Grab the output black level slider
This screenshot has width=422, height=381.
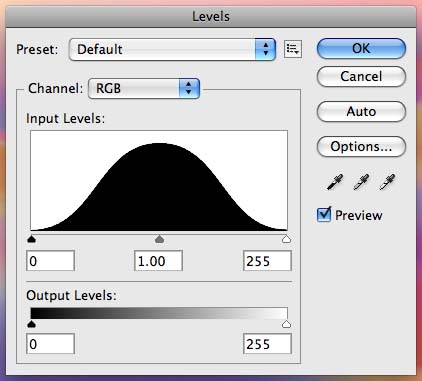point(31,324)
